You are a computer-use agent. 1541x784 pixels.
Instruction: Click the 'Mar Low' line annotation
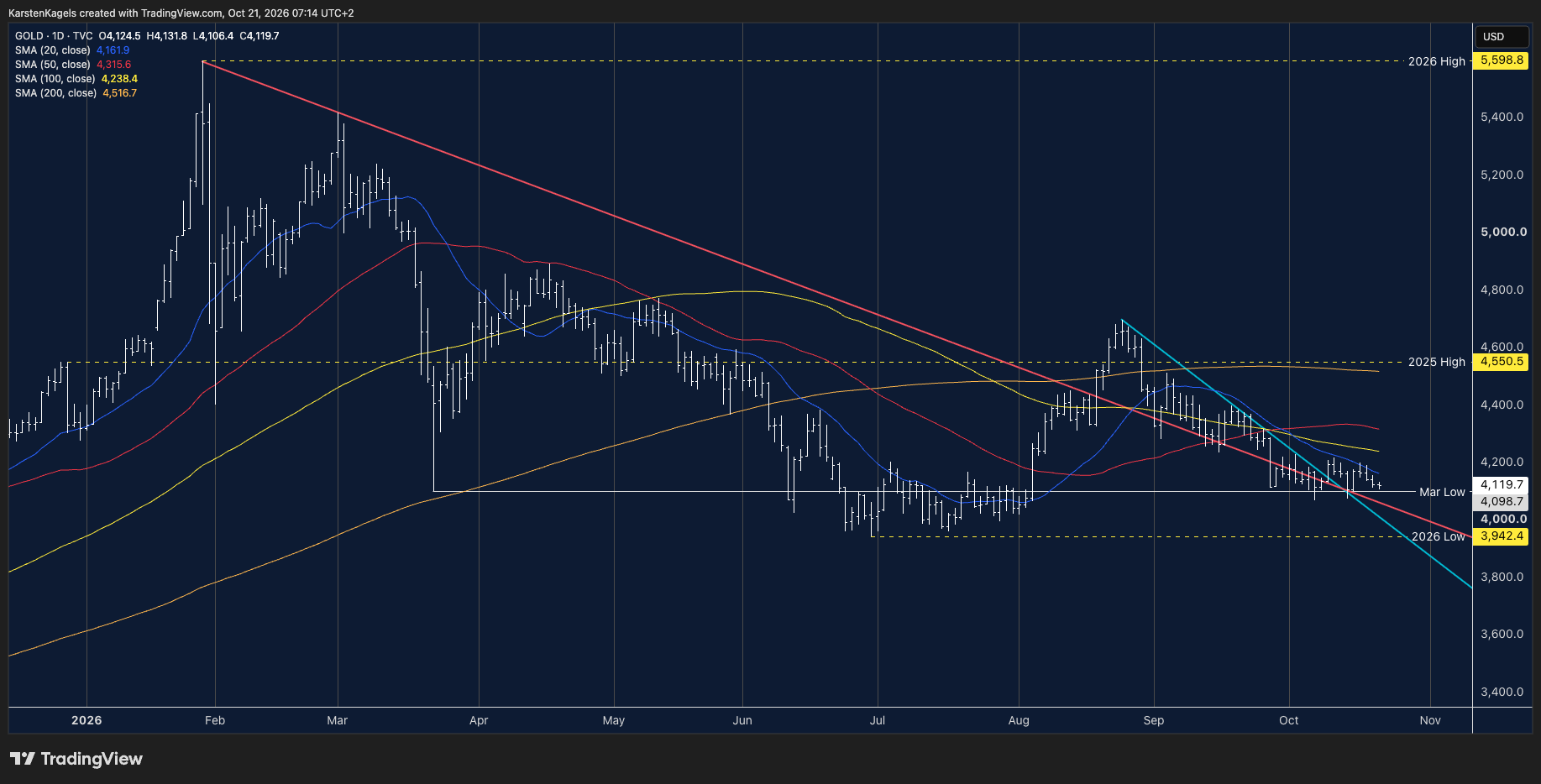(x=1442, y=492)
